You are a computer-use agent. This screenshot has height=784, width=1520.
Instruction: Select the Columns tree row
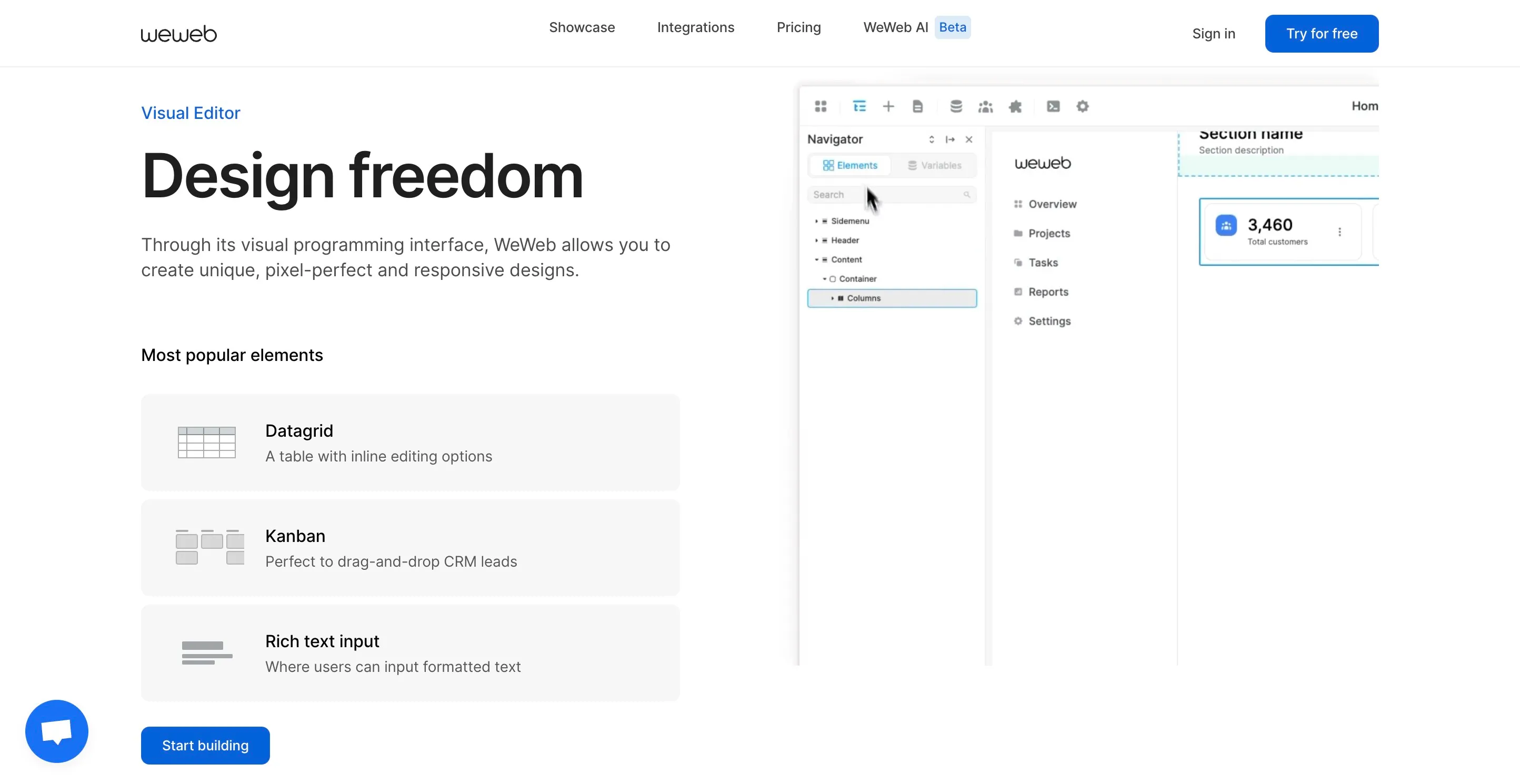pyautogui.click(x=892, y=298)
